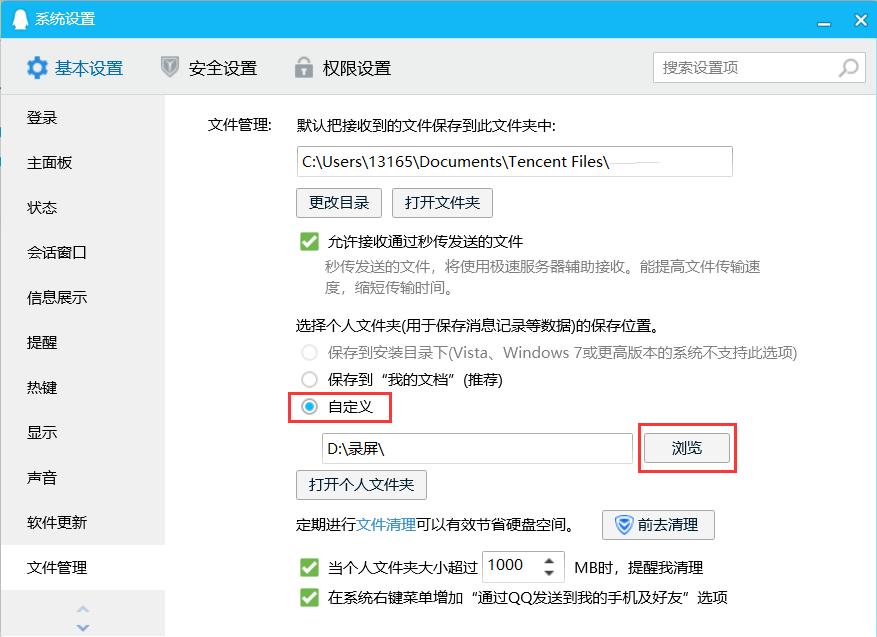Click the up stepper arrow beside 1000
877x637 pixels.
(x=551, y=560)
